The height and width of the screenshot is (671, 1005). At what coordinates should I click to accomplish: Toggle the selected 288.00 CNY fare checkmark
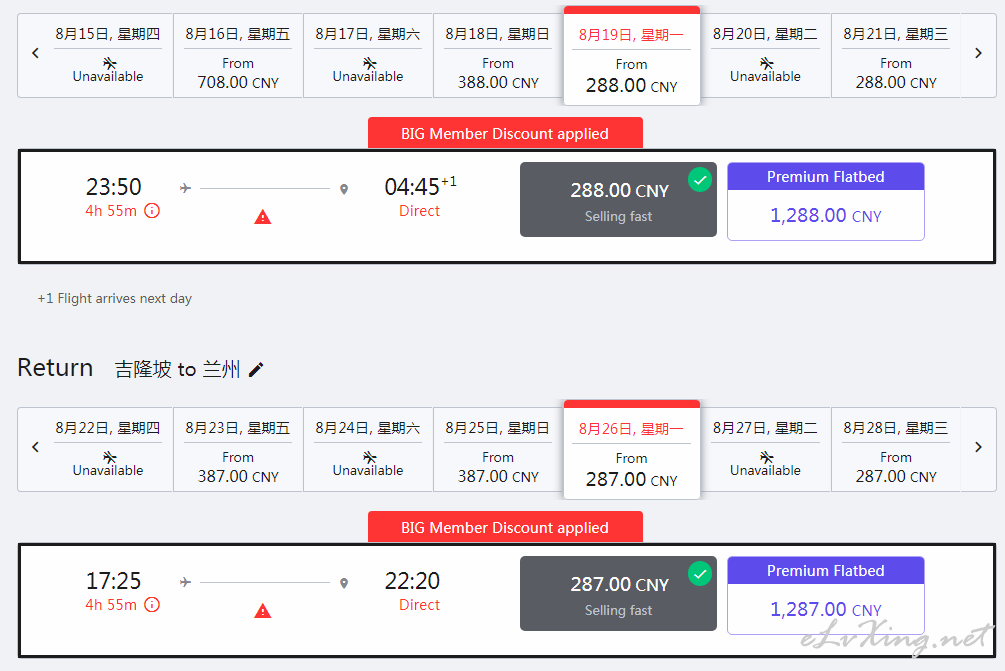(x=701, y=180)
